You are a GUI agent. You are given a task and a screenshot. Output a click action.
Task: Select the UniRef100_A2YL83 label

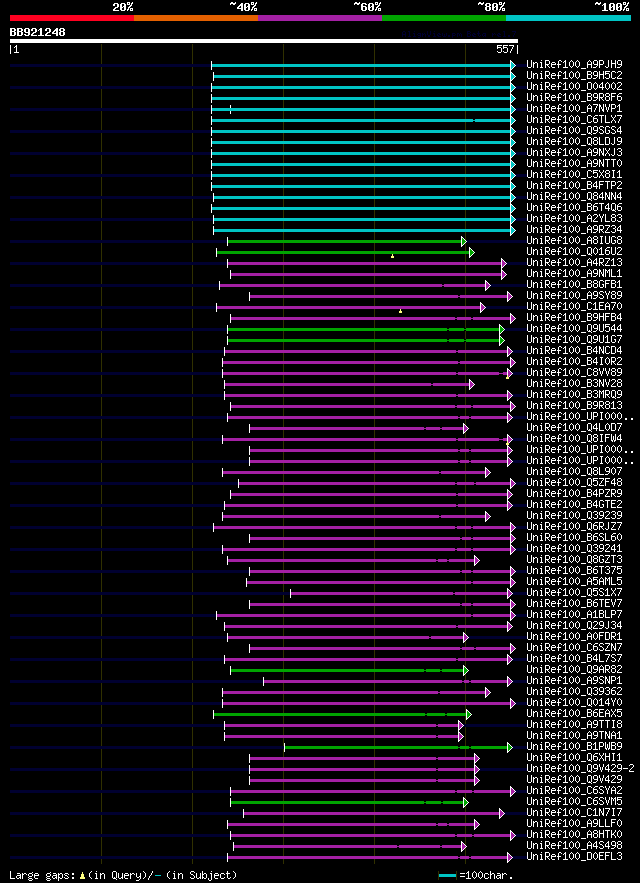point(574,218)
